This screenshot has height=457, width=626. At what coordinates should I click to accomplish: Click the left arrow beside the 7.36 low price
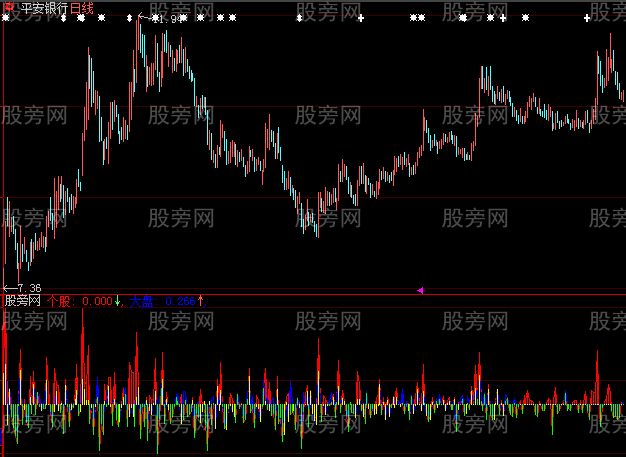(9, 288)
